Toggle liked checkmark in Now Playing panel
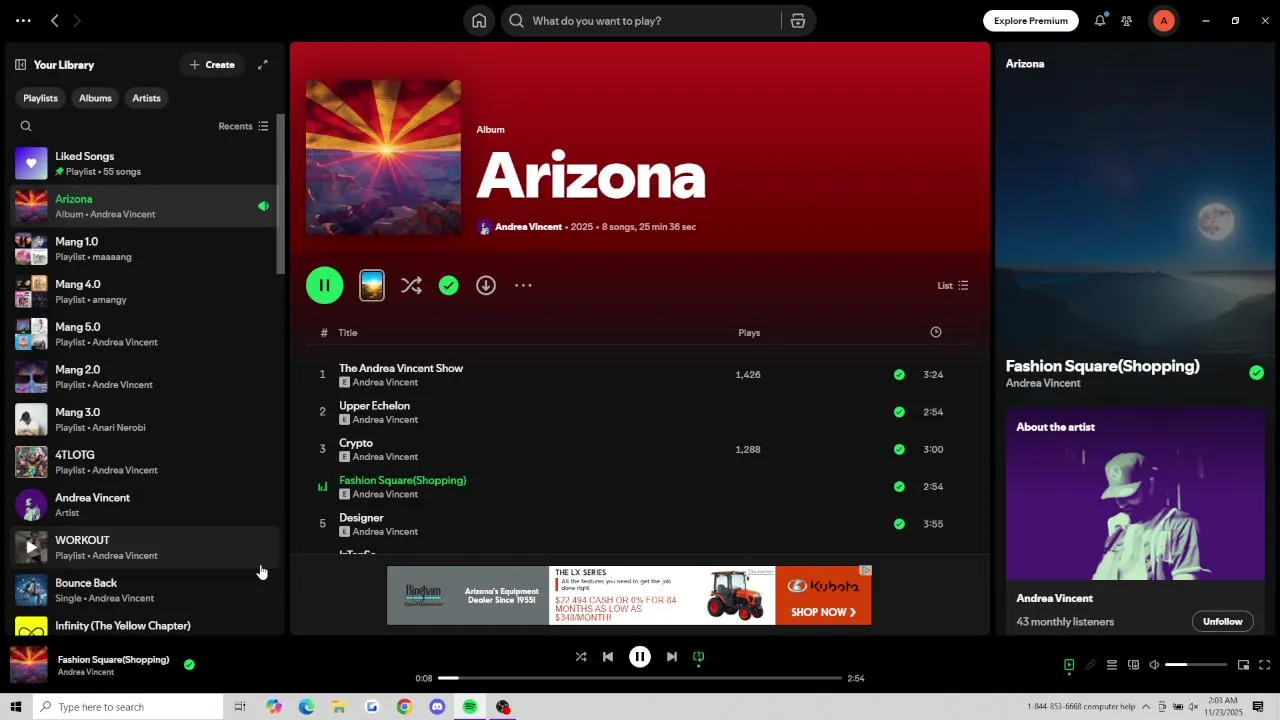The width and height of the screenshot is (1280, 720). 1256,373
